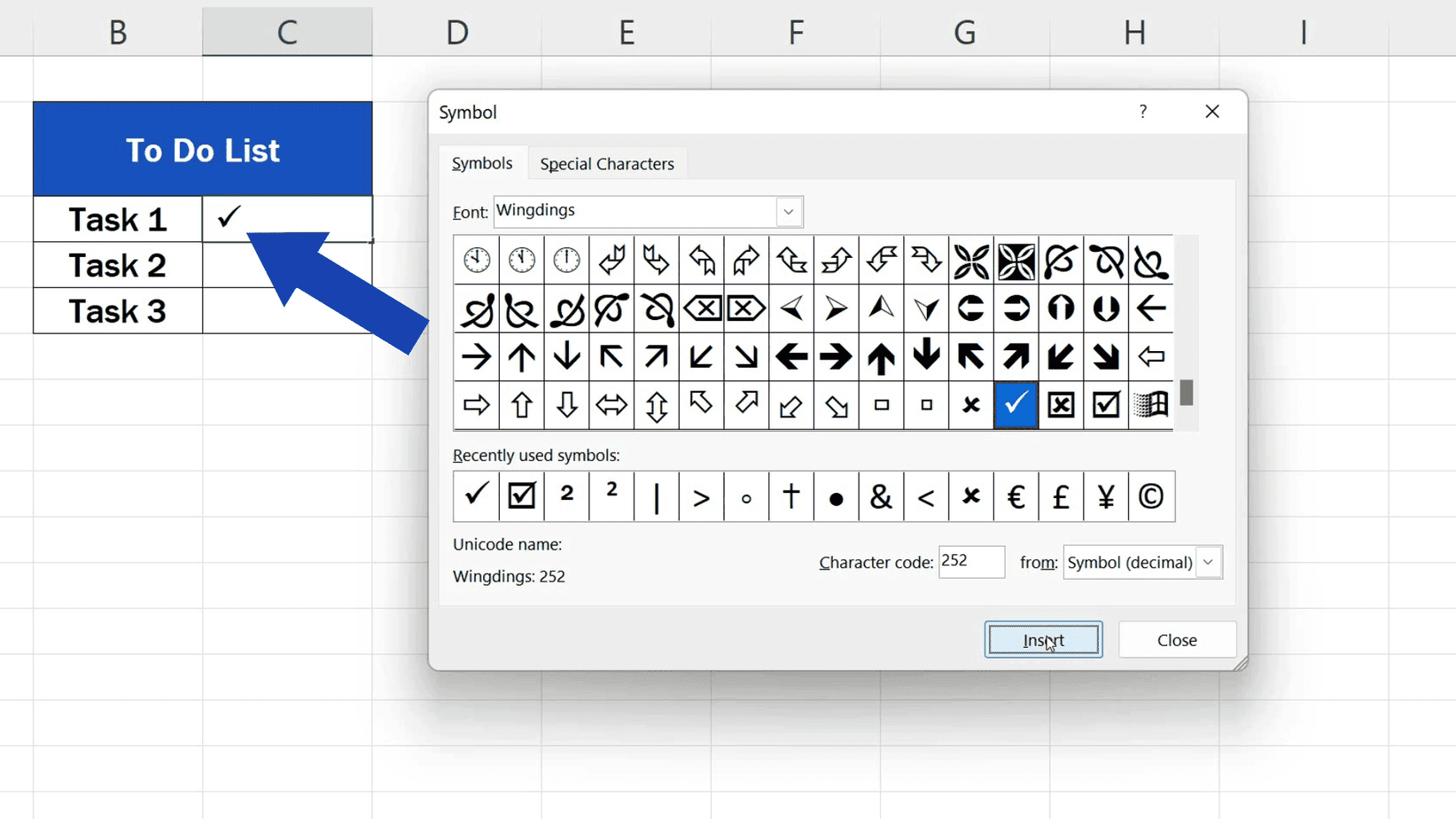The image size is (1456, 819).
Task: Edit the Character code field
Action: coord(970,562)
